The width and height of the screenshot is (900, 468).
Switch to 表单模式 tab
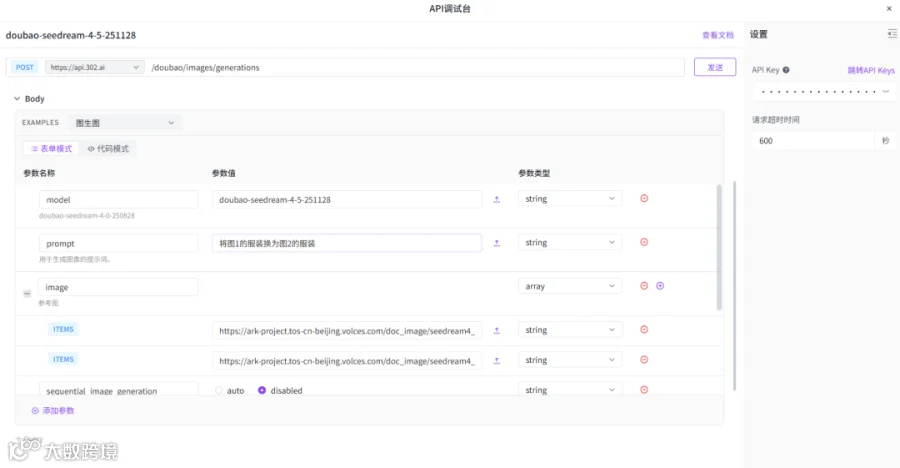click(52, 149)
